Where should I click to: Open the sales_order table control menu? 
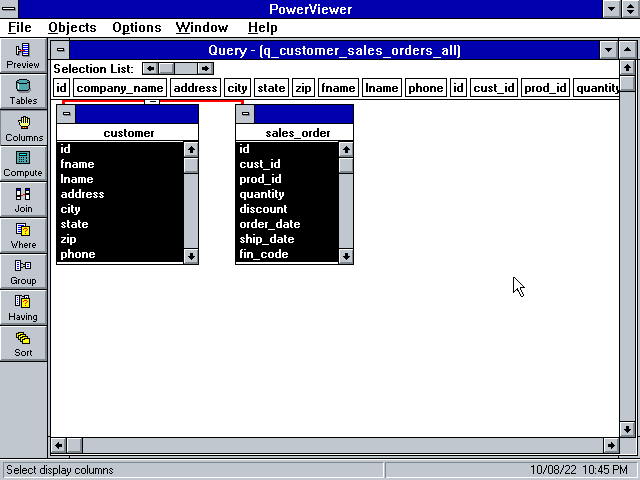pos(245,114)
